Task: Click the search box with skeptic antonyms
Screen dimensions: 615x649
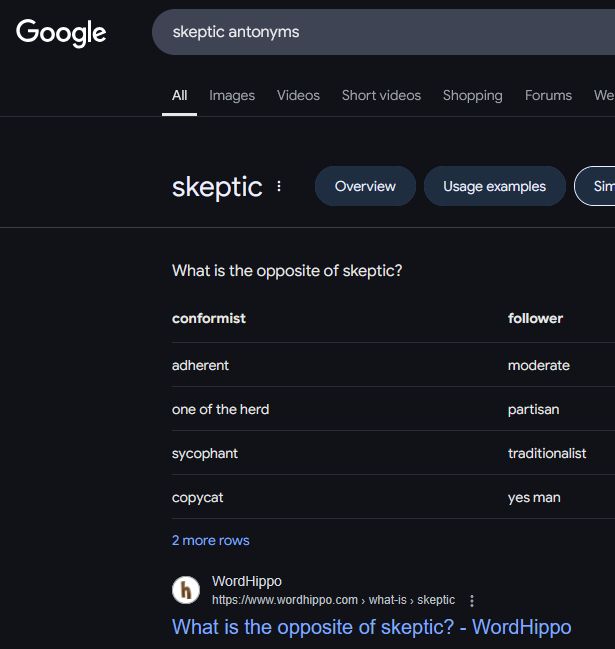Action: point(380,32)
